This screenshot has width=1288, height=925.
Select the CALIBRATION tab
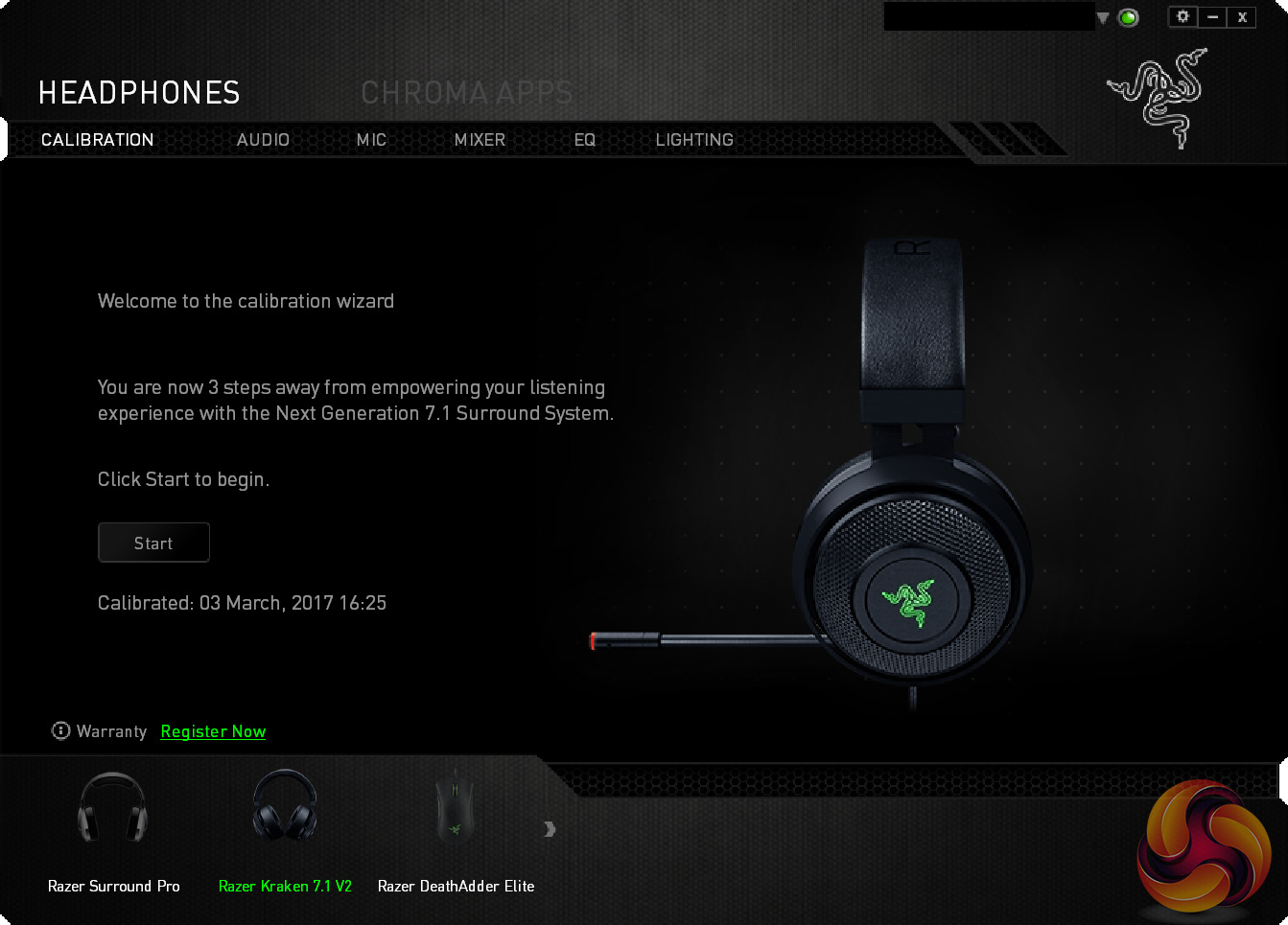(x=97, y=140)
